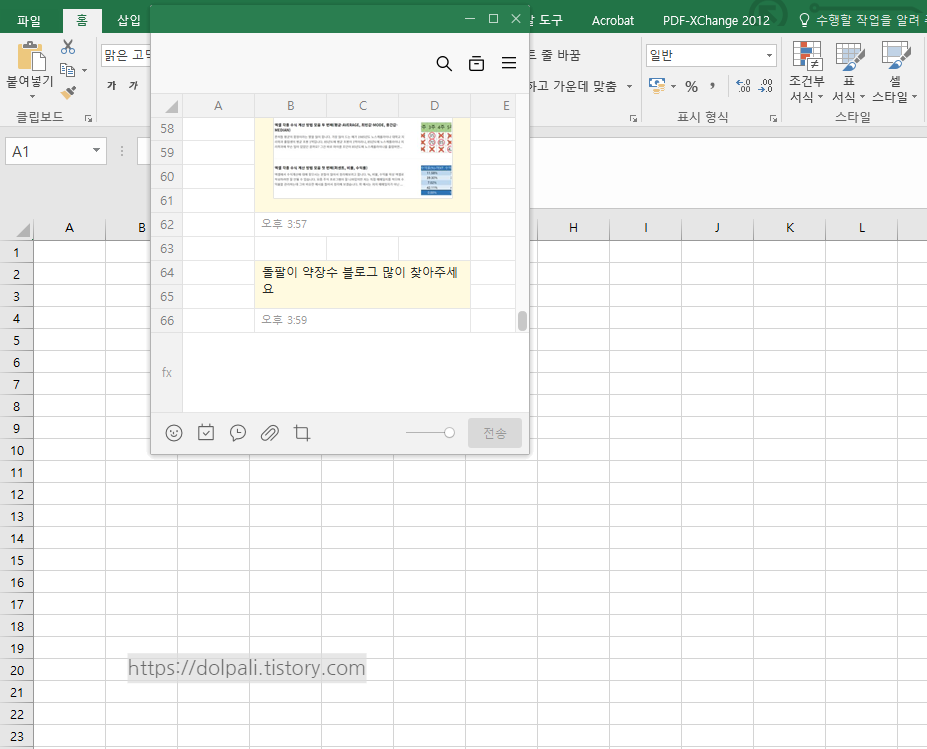
Task: Open the Merge and Center dropdown arrow
Action: click(x=629, y=87)
